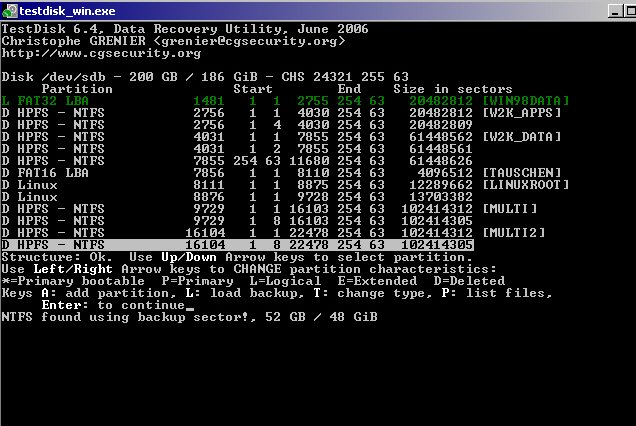The height and width of the screenshot is (426, 636).
Task: Click the grenier@cgsecurity.org email address
Action: 249,41
